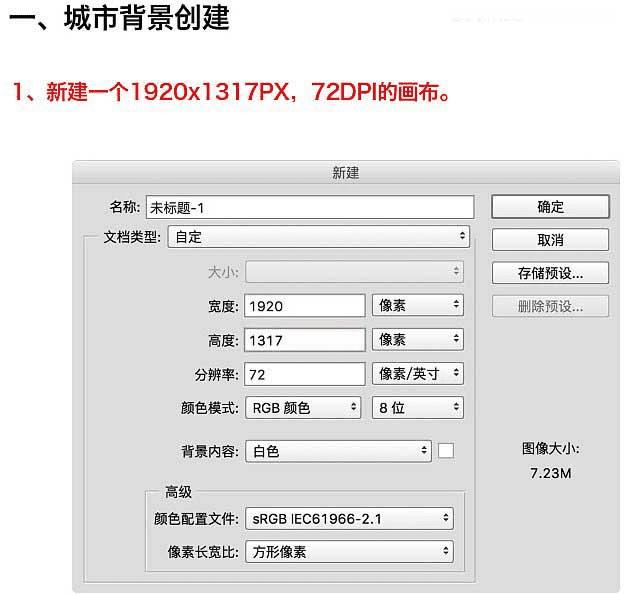
Task: Click the 颜色配置文件 label
Action: coord(196,519)
